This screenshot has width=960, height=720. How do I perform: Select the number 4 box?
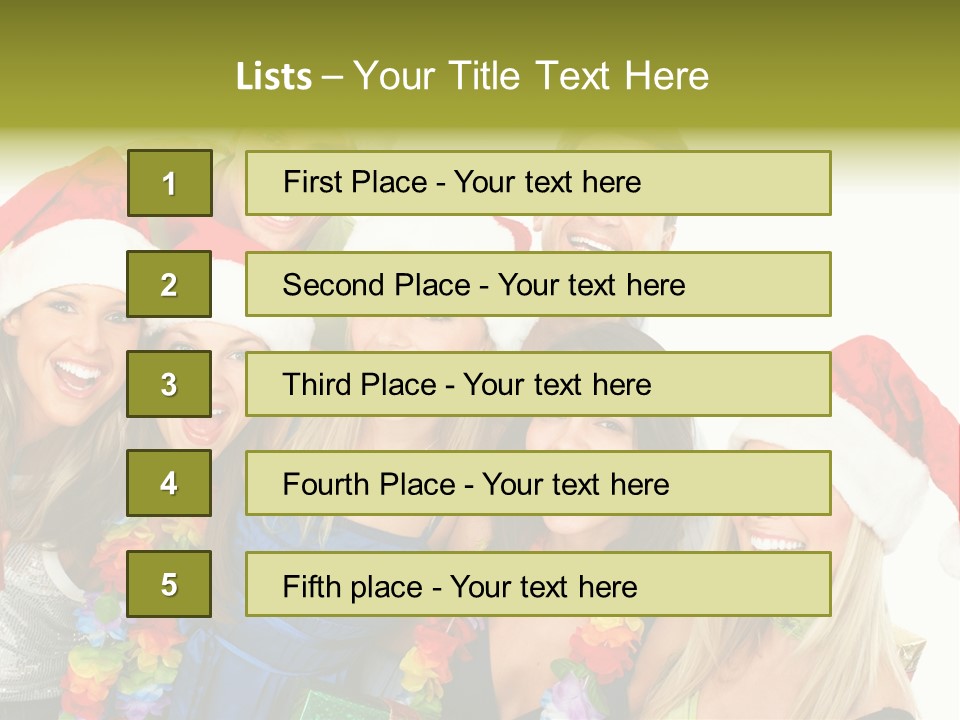[169, 483]
